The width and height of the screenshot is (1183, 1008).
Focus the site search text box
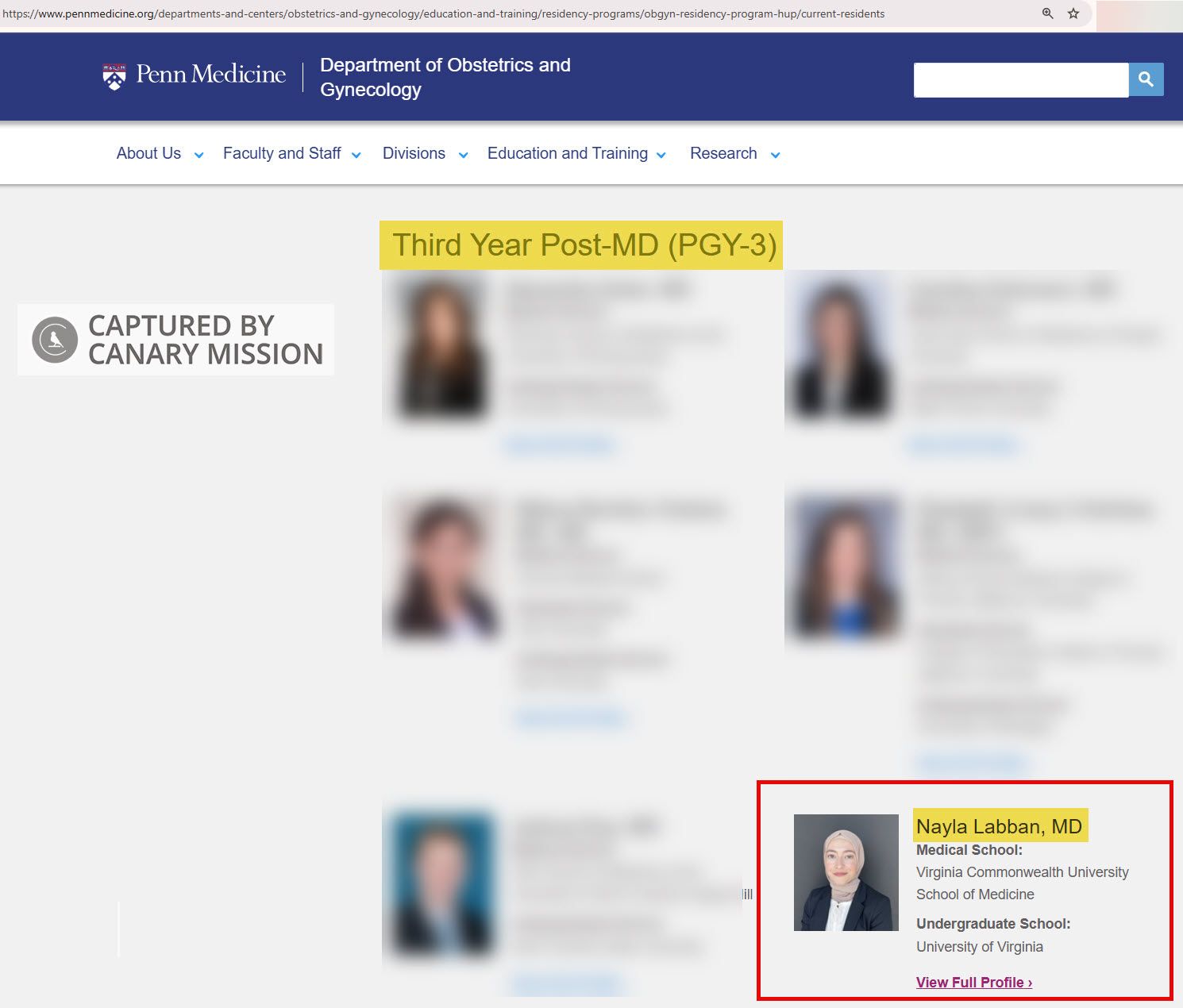1020,80
